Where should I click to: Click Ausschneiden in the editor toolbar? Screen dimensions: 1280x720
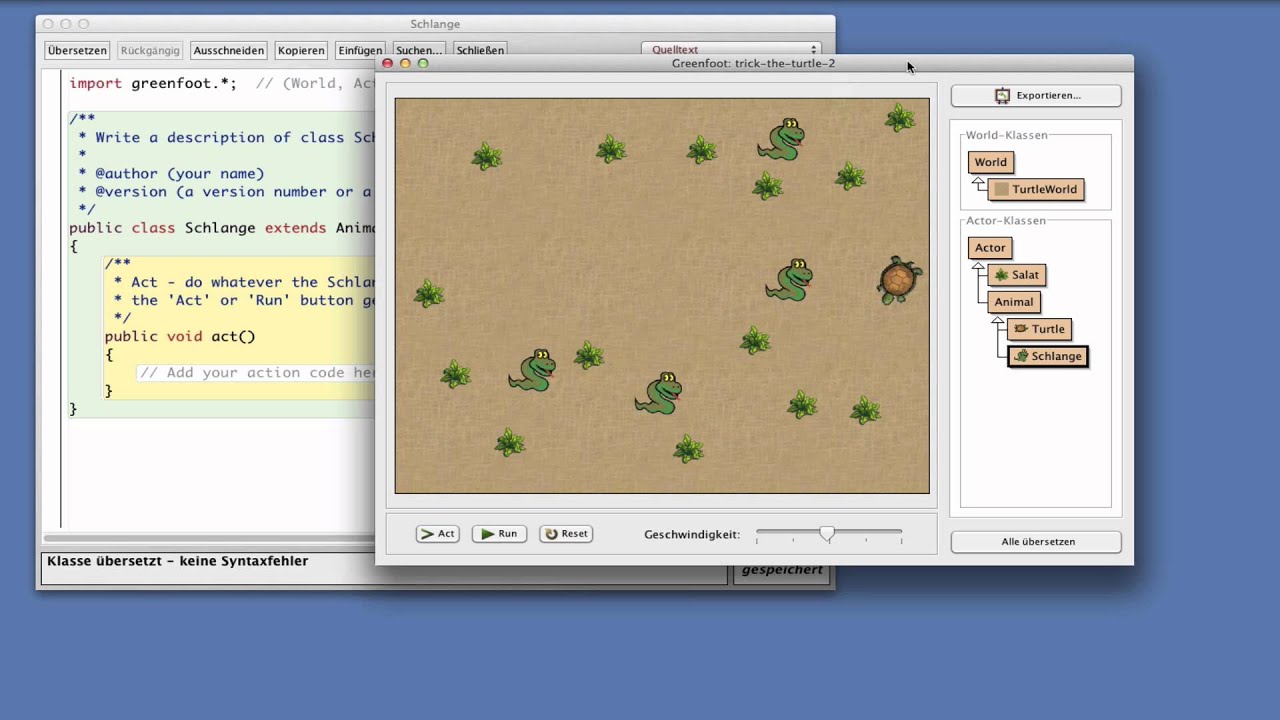coord(229,50)
